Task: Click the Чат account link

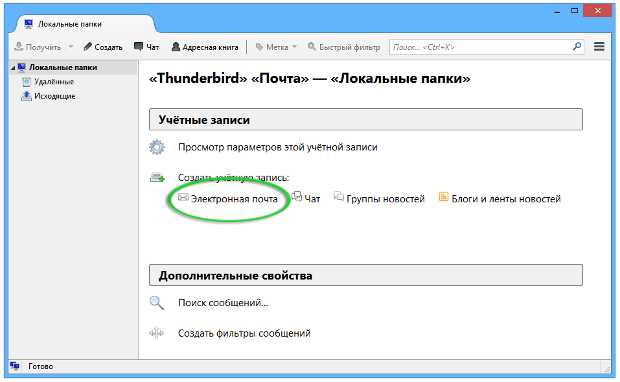Action: tap(312, 199)
